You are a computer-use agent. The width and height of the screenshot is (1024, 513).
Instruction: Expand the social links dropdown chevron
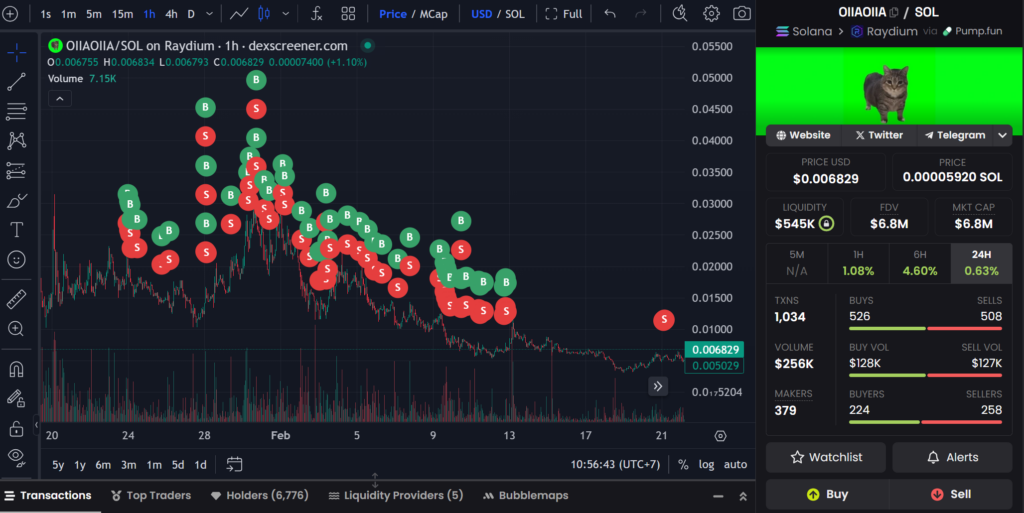click(x=1002, y=135)
